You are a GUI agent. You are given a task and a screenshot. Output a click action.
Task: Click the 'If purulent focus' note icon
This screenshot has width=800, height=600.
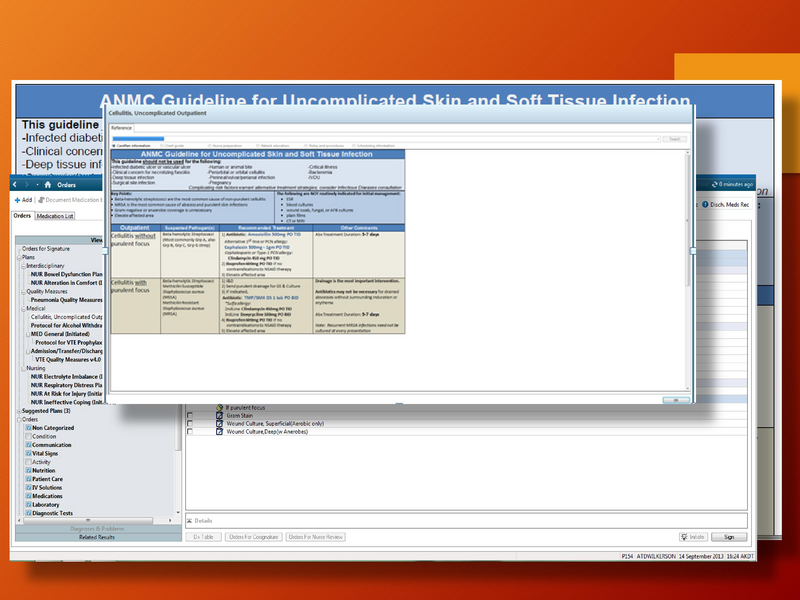pos(219,408)
